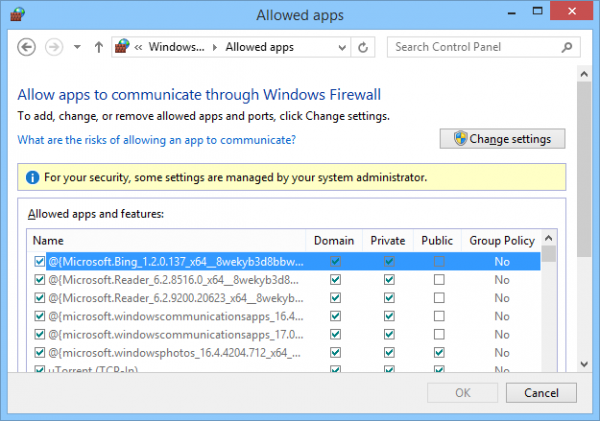Viewport: 600px width, 421px height.
Task: Toggle Microsoft.Reader_6.2.9200.20623 enabled checkbox
Action: 39,298
